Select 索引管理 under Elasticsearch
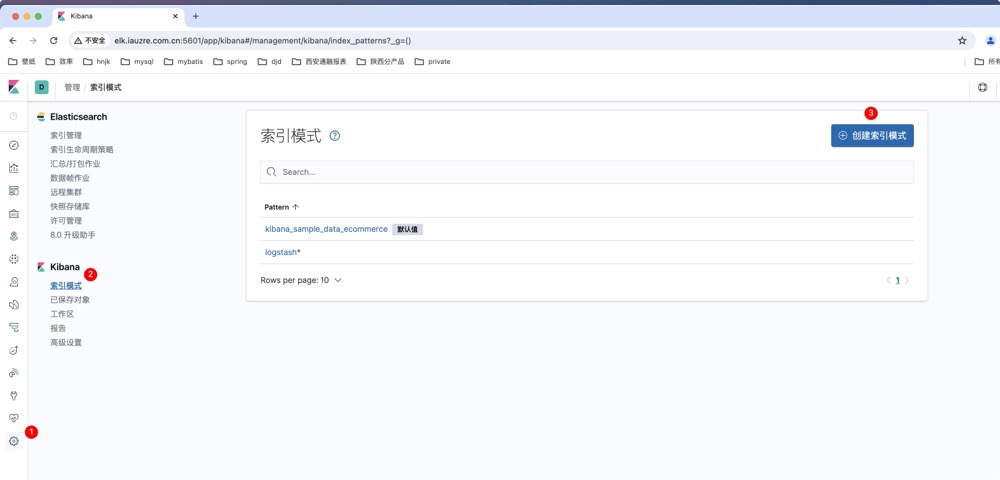This screenshot has width=1000, height=480. (66, 135)
